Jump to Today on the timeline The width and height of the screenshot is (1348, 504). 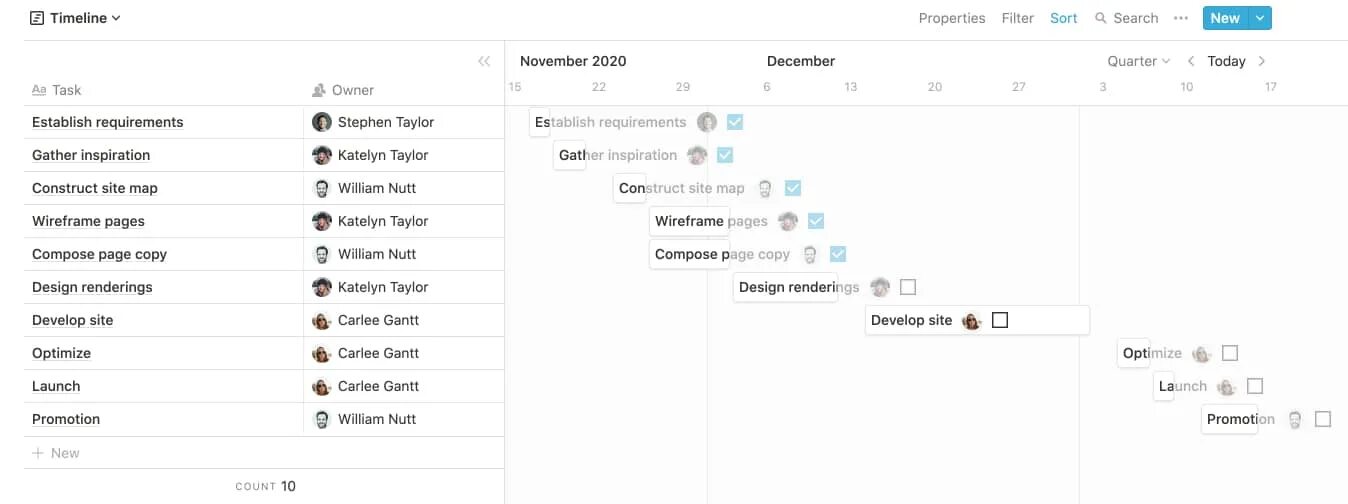pos(1226,61)
